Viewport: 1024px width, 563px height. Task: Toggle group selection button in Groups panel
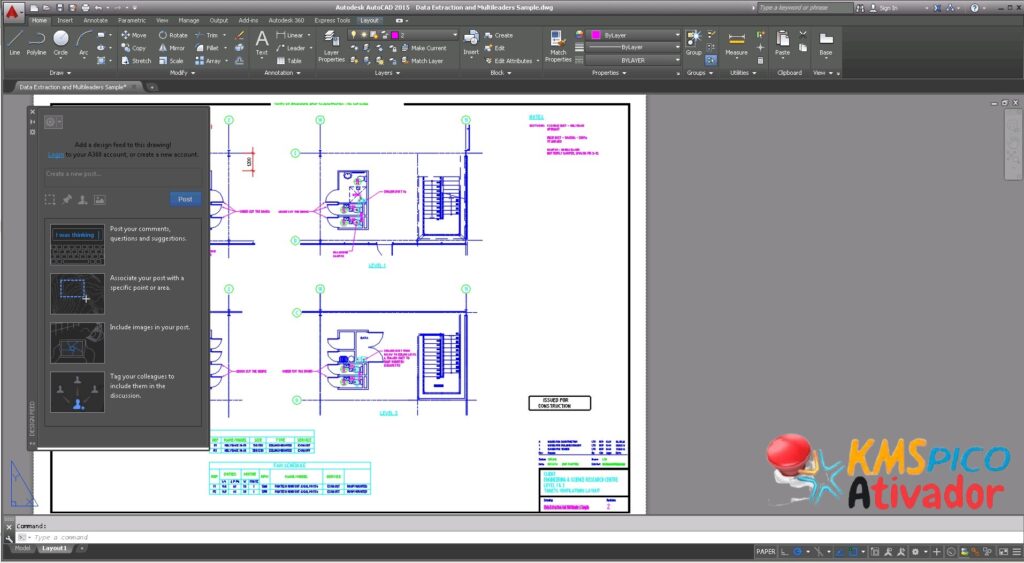pyautogui.click(x=711, y=60)
